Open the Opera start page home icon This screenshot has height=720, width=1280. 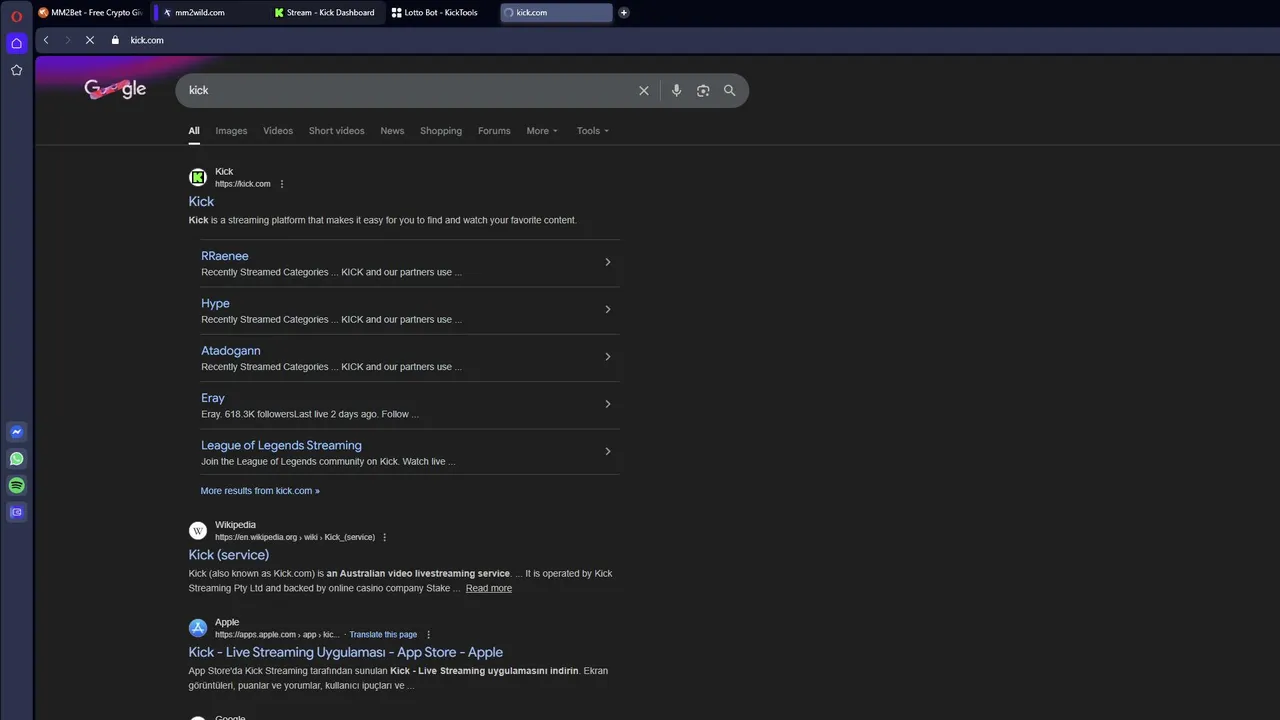point(16,43)
